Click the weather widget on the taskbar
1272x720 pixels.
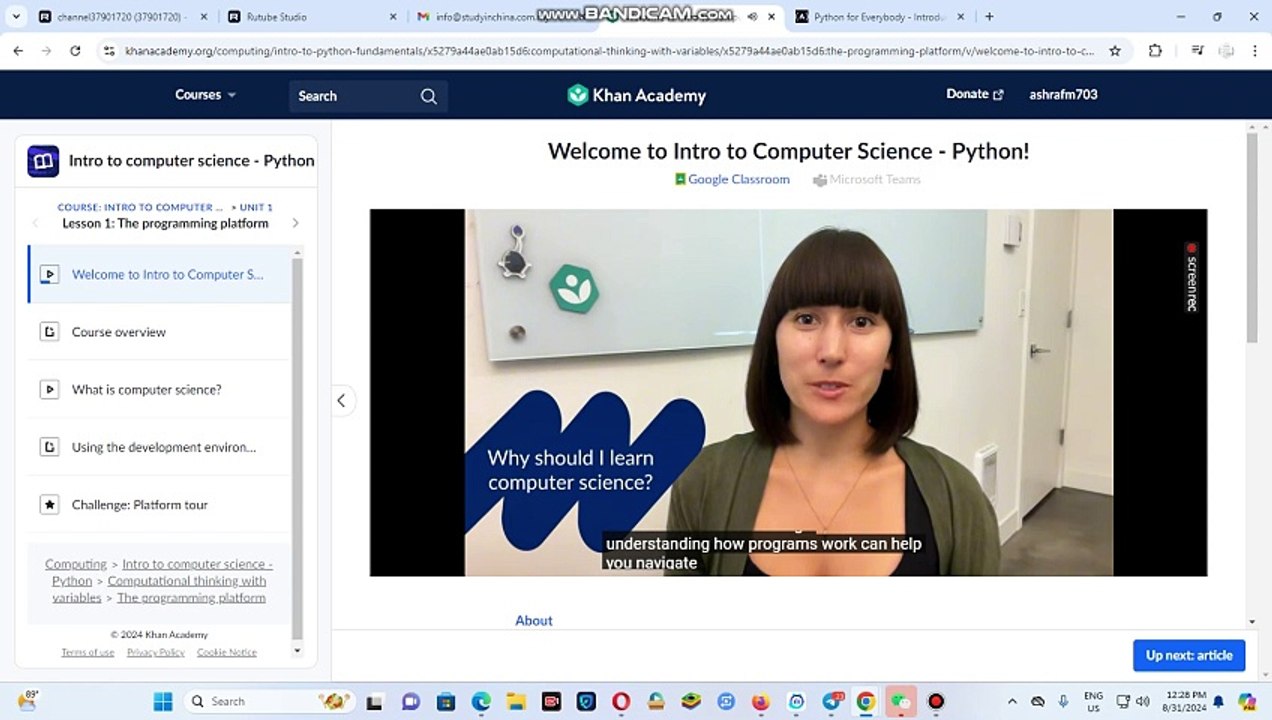(x=27, y=700)
